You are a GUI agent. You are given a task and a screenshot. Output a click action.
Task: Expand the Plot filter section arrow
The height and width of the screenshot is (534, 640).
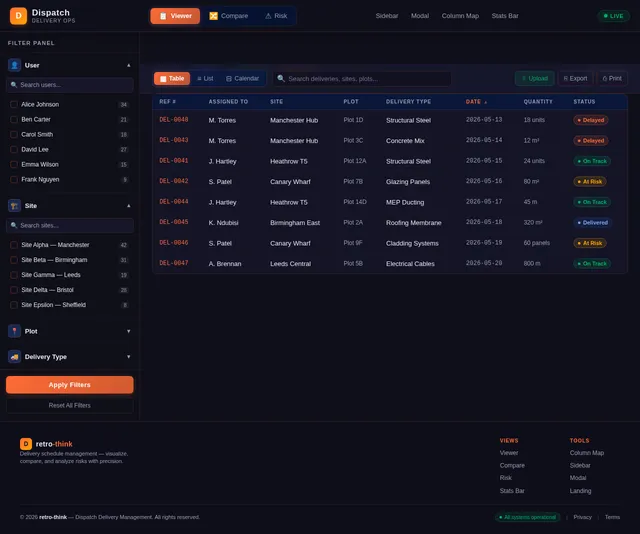129,331
